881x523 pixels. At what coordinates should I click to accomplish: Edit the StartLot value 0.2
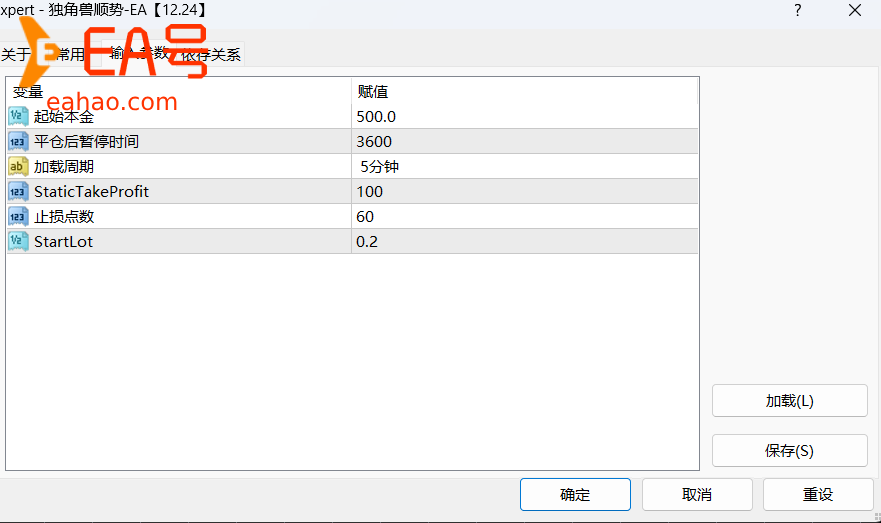[x=525, y=242]
